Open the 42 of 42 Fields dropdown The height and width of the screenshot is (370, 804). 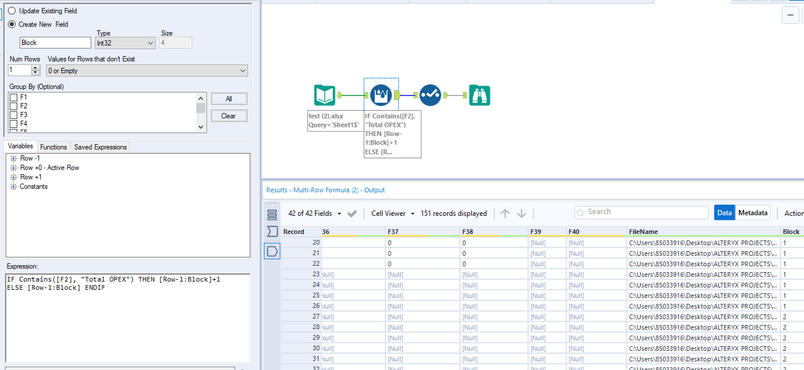pos(315,214)
